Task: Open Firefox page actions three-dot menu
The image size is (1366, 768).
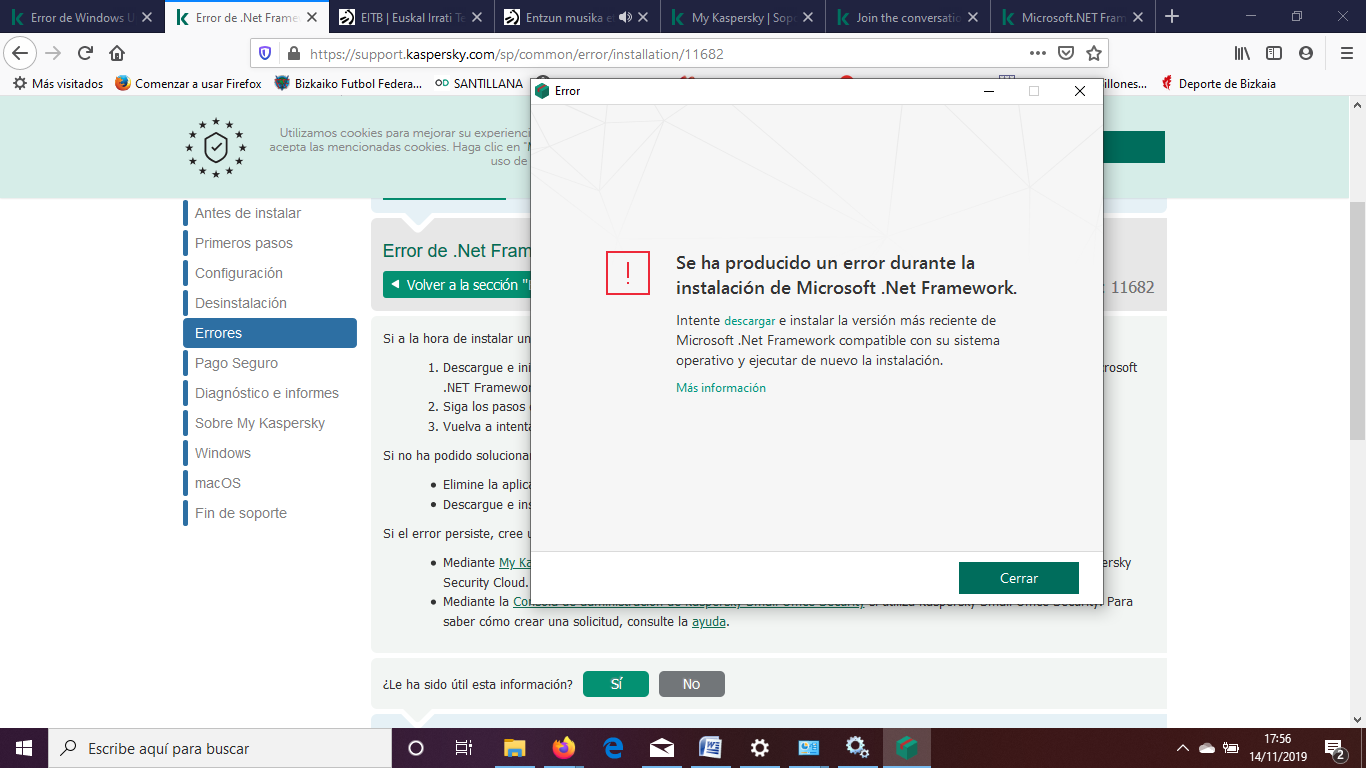Action: coord(1038,54)
